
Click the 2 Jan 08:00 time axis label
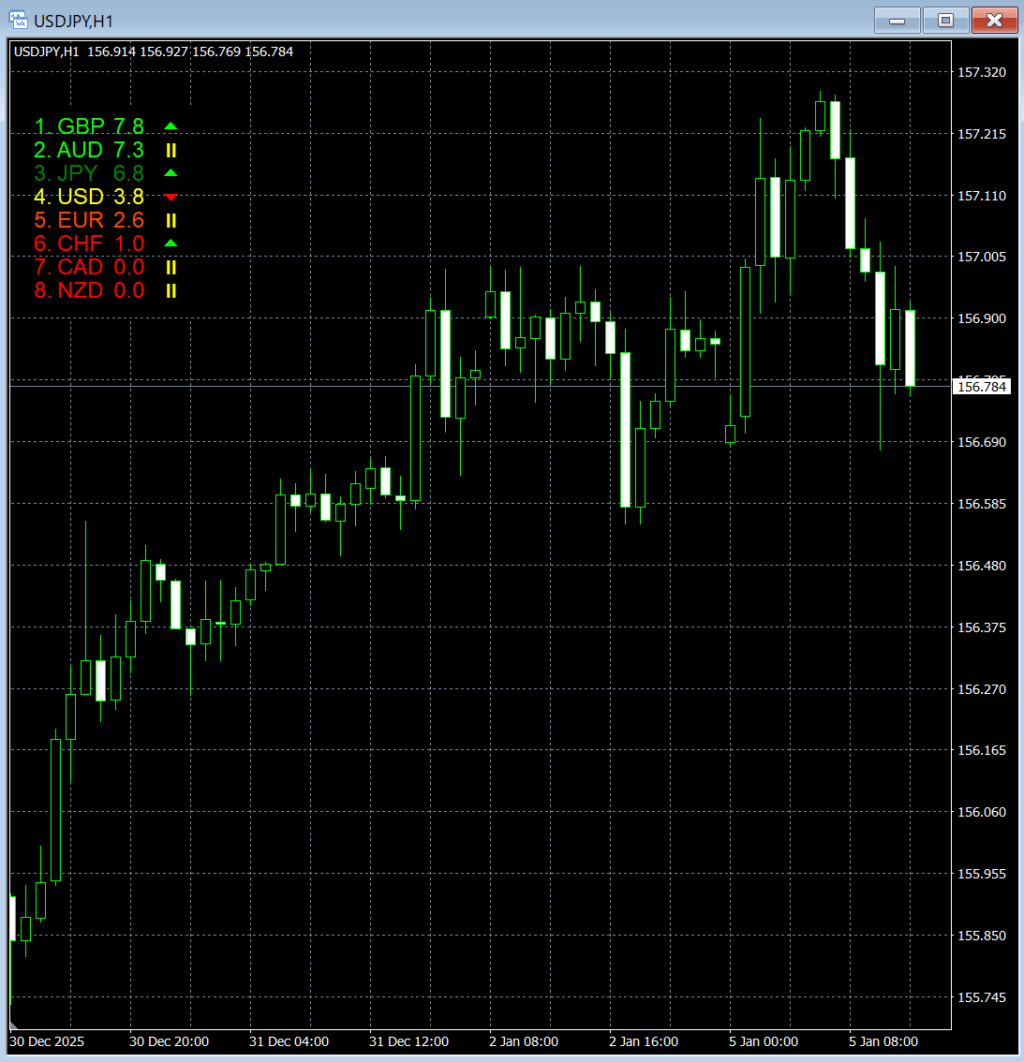click(x=524, y=1041)
